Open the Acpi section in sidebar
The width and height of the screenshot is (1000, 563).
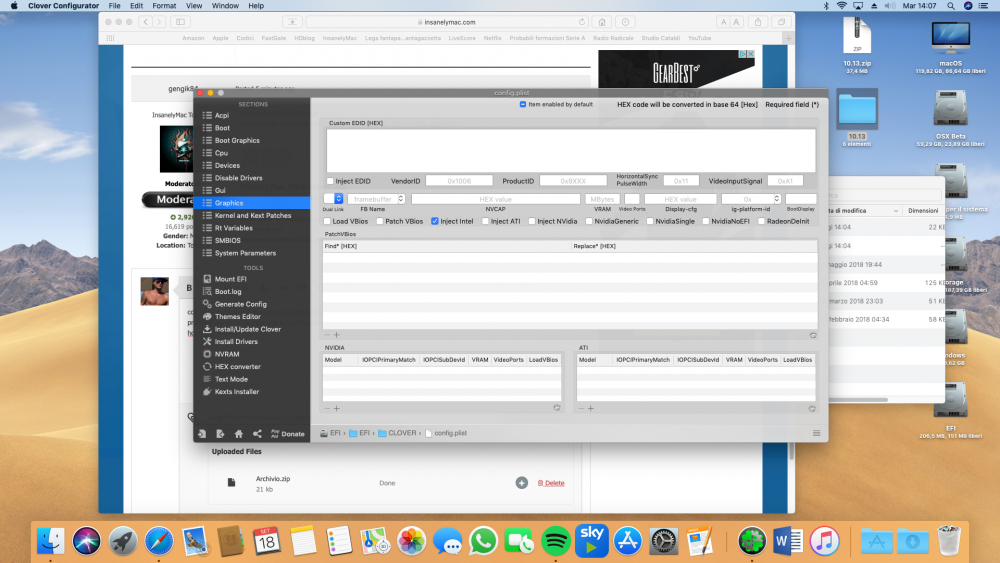221,115
